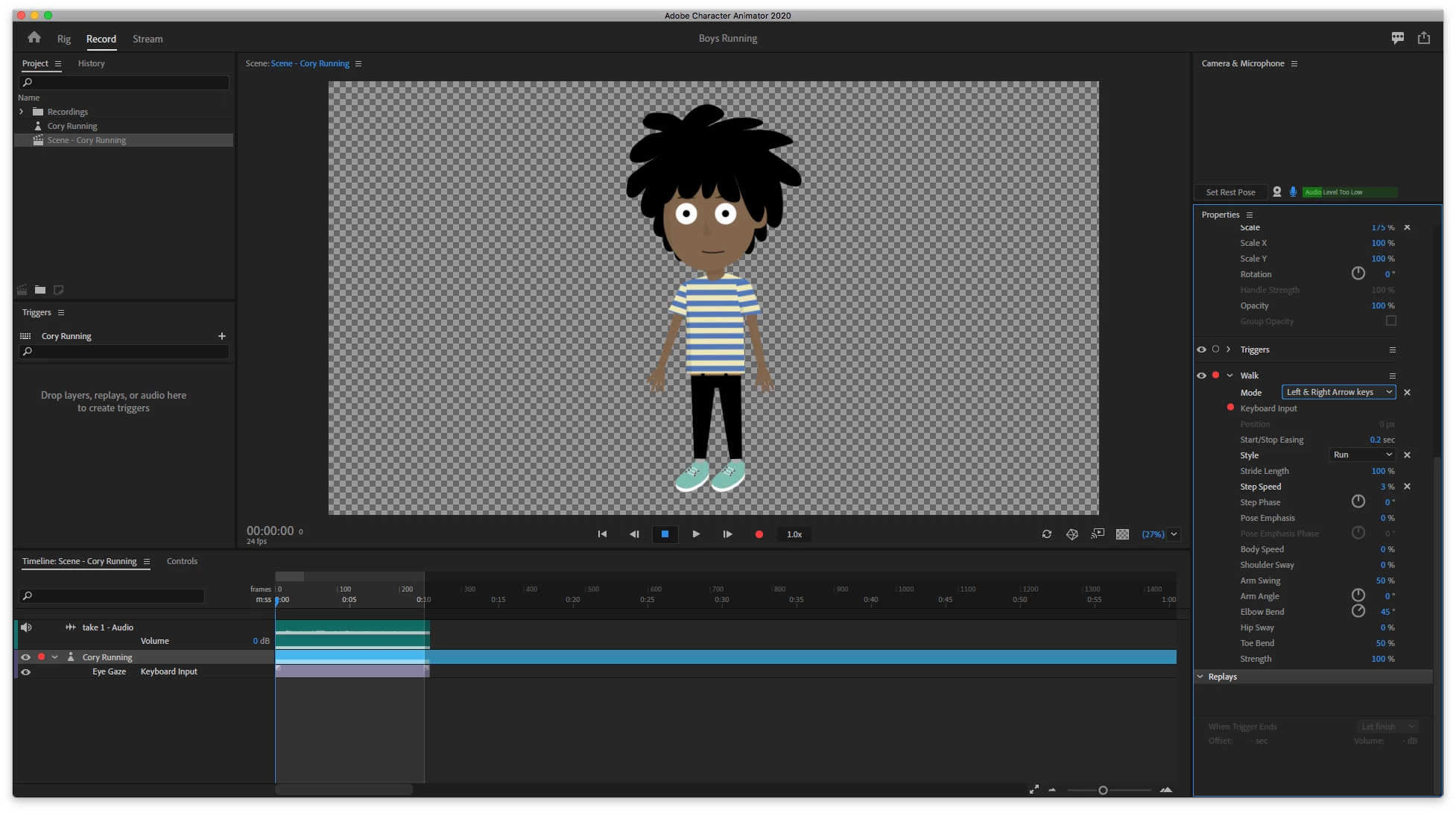1456x813 pixels.
Task: Hide the Cory Running track in timeline
Action: pos(26,657)
